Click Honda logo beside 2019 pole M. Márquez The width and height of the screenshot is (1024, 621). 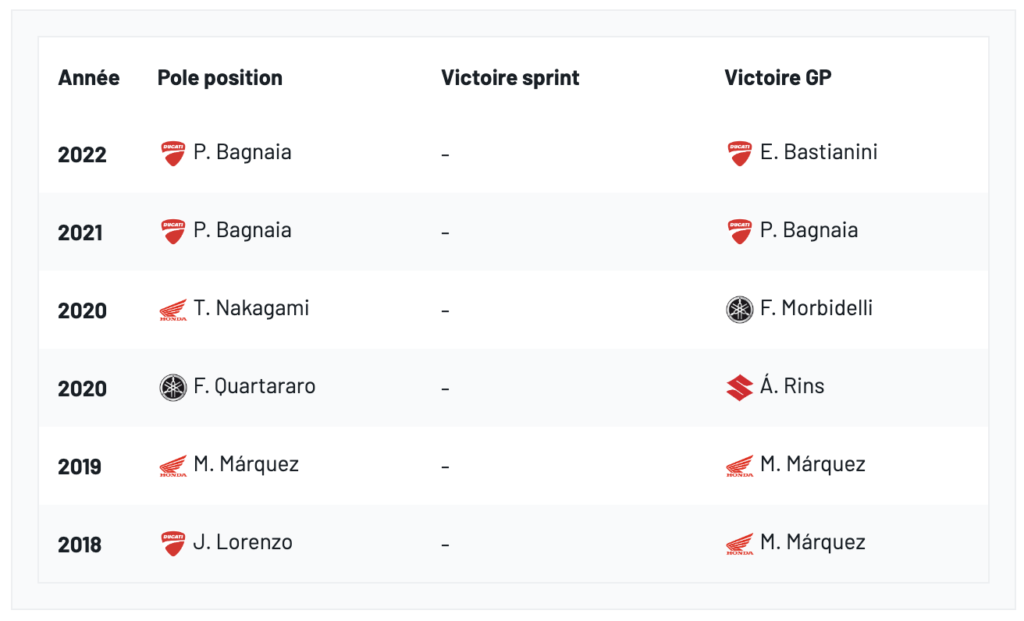click(x=173, y=465)
